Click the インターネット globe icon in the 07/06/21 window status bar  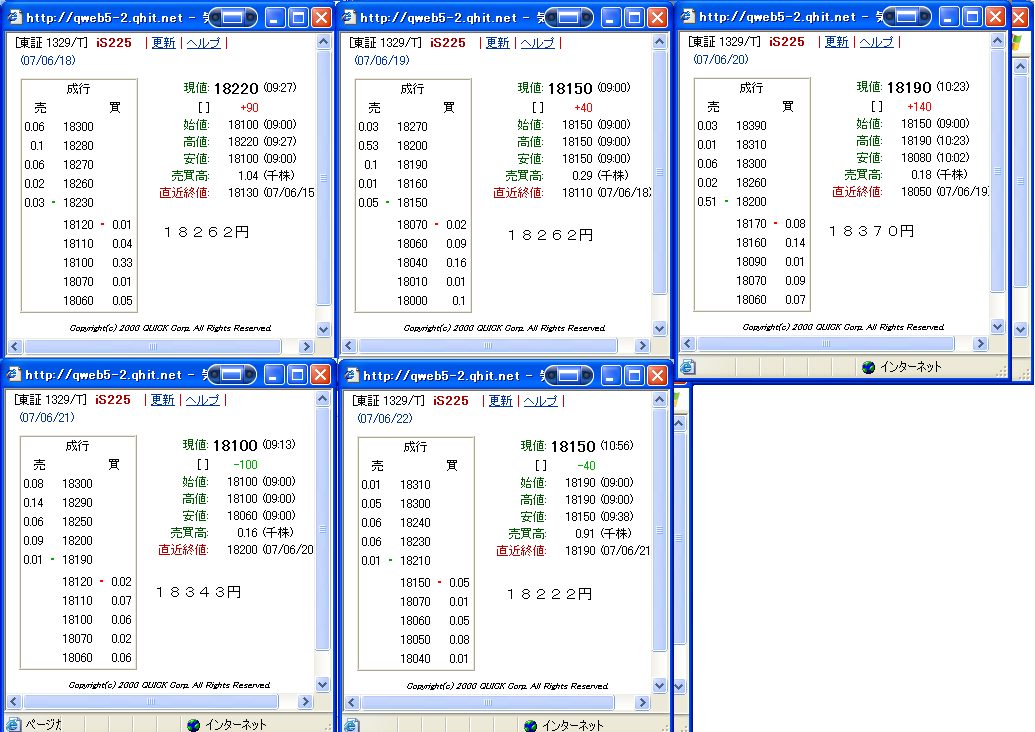pyautogui.click(x=193, y=724)
